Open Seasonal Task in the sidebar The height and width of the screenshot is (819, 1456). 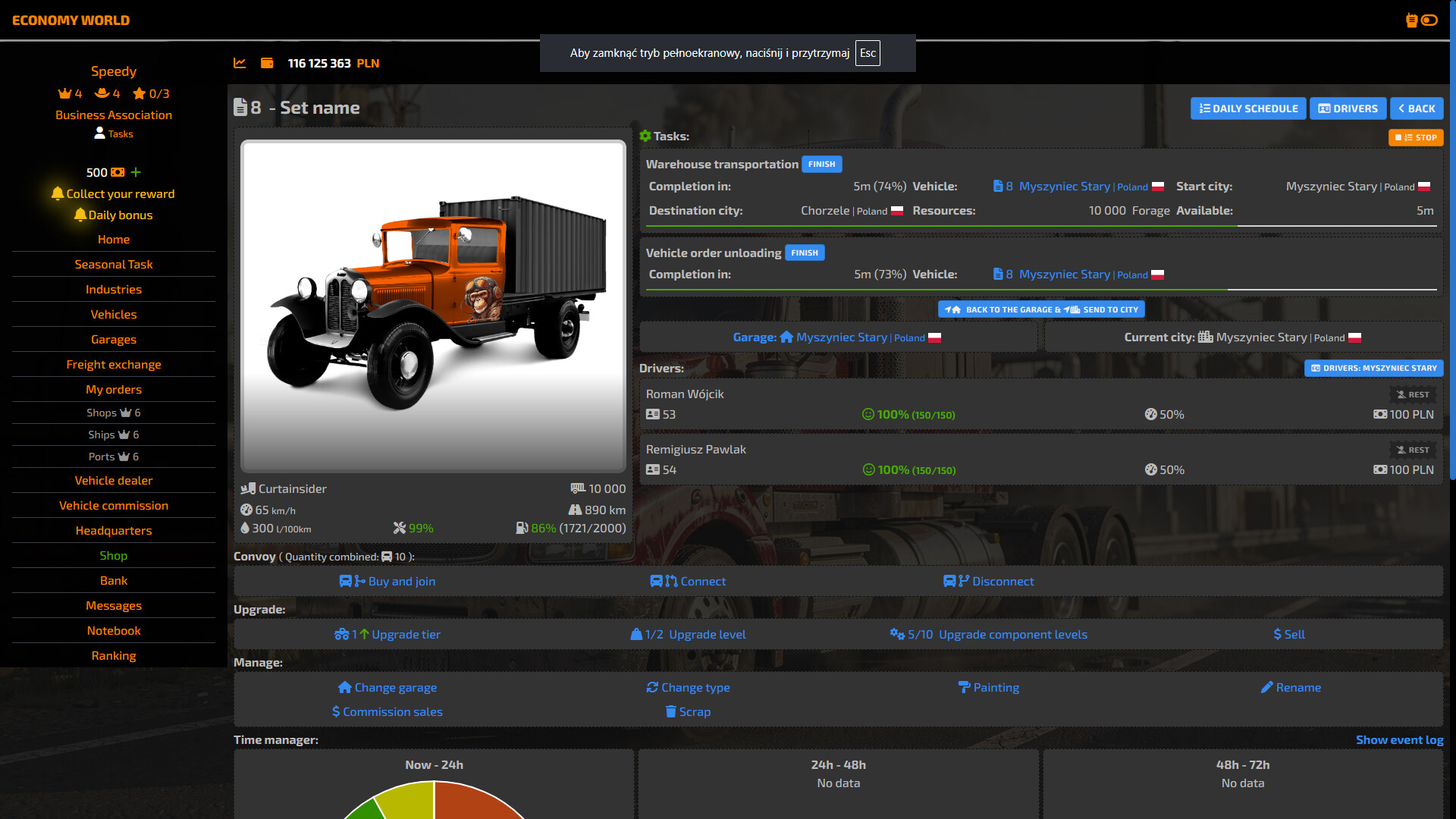[x=114, y=265]
